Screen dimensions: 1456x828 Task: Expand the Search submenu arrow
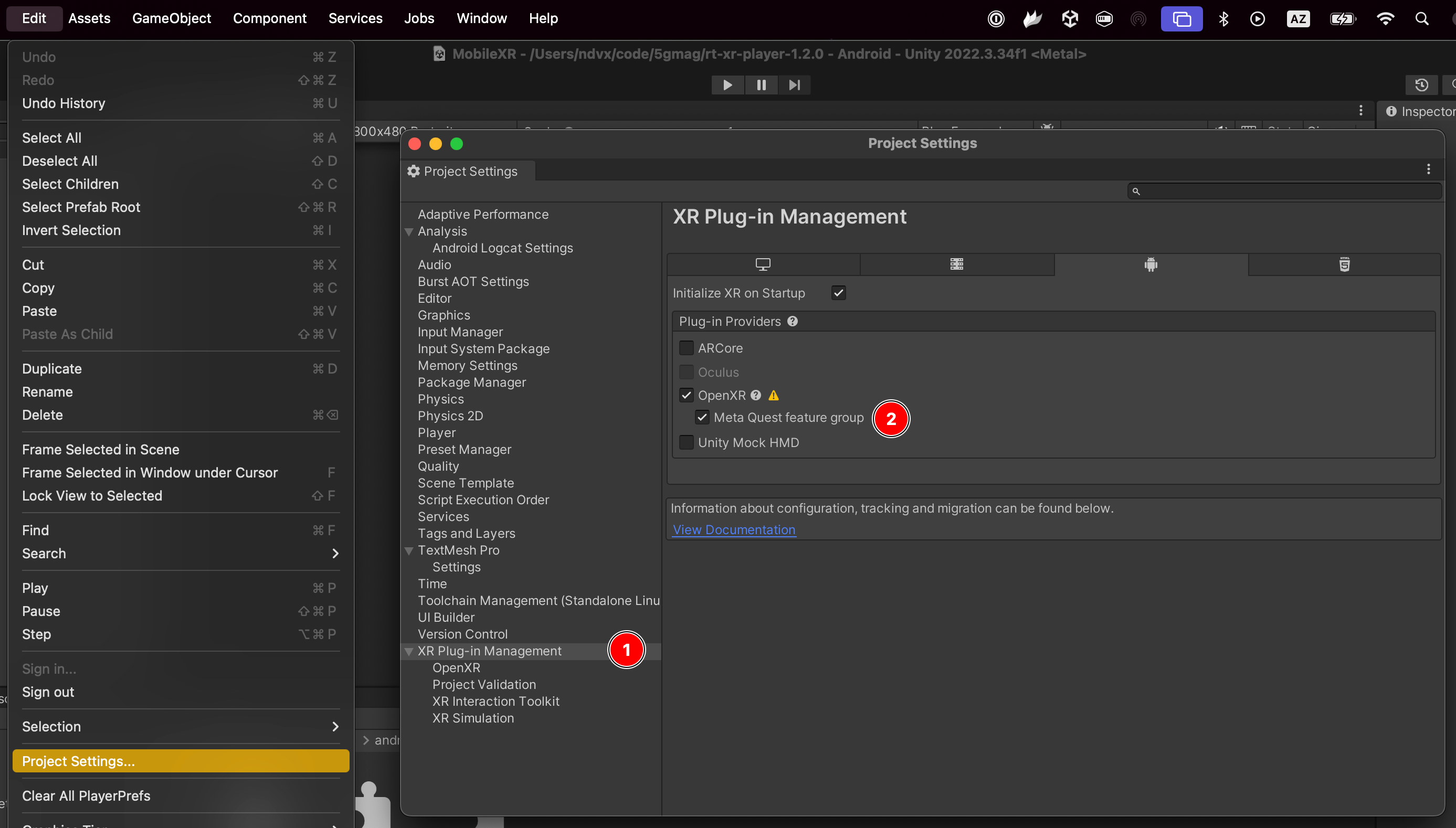coord(335,554)
